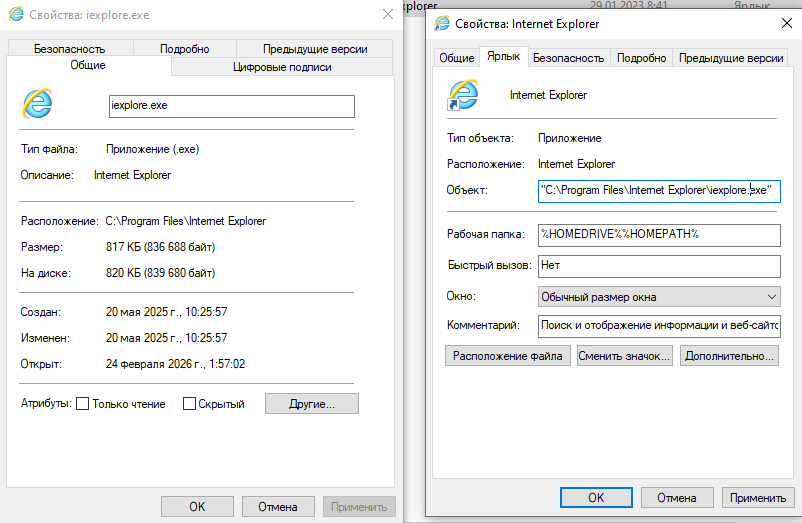Open the Безопасность tab in the shortcut dialog
Screen dimensions: 802x523
568,58
